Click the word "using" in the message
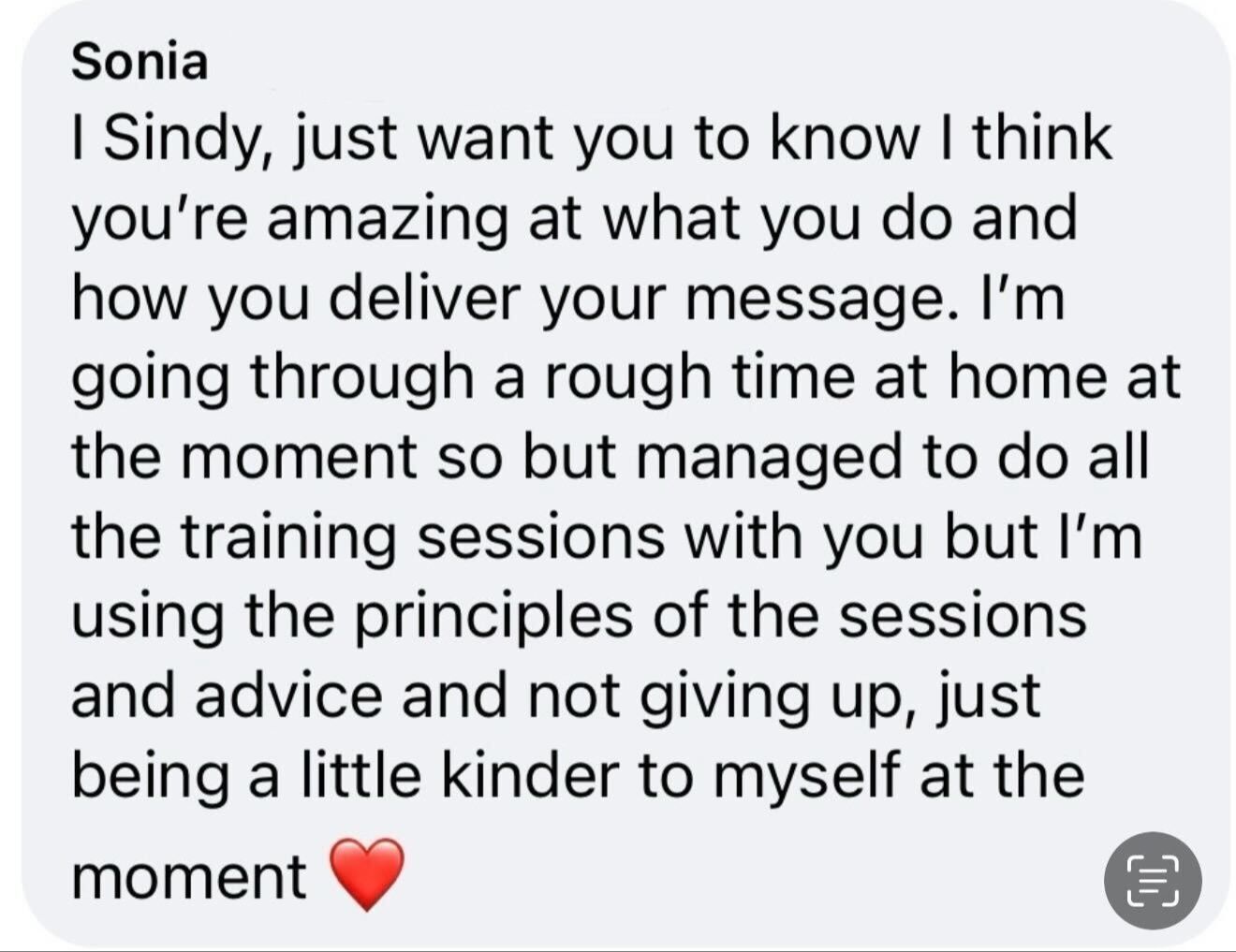Viewport: 1236px width, 952px height. (x=148, y=620)
